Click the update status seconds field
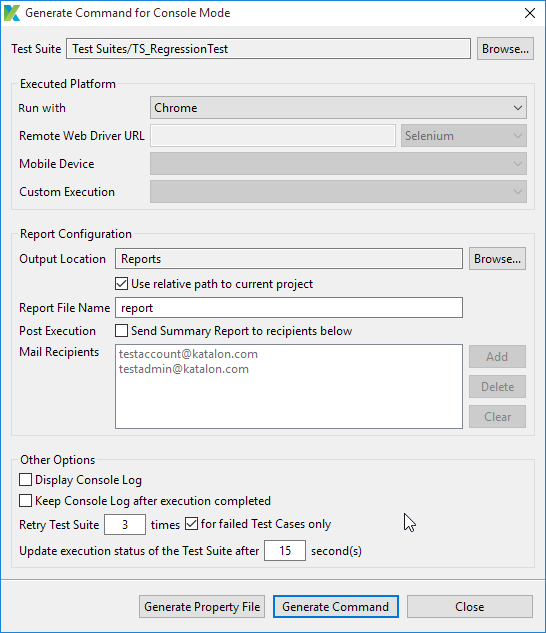 coord(285,551)
